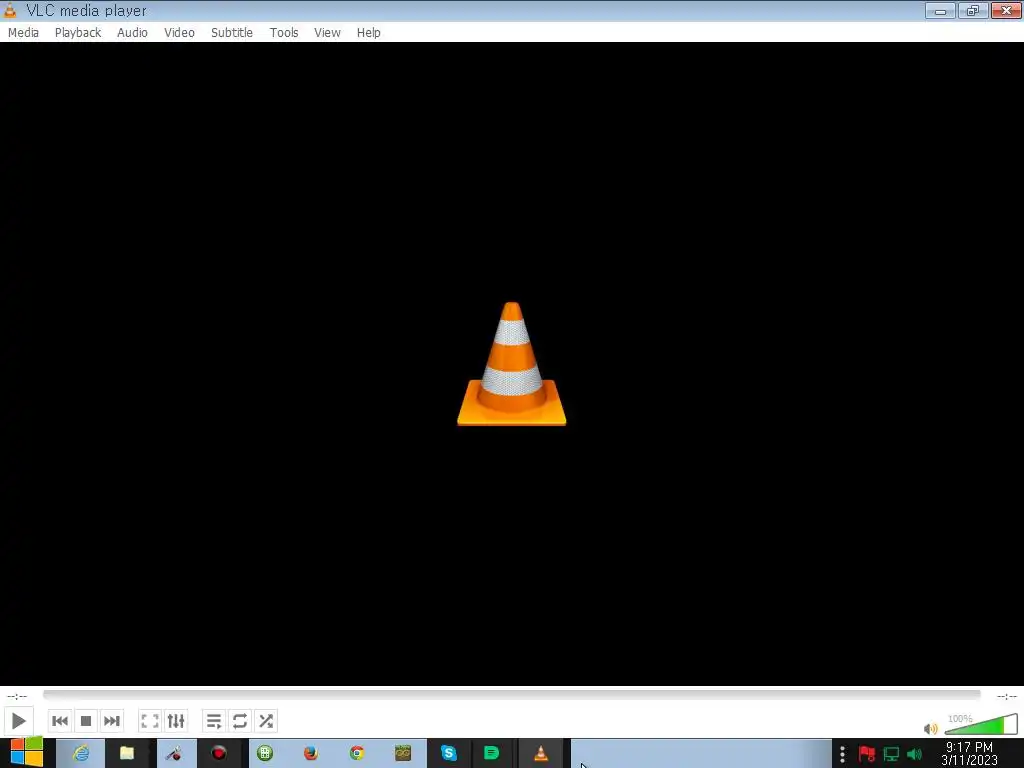Screen dimensions: 1024x768
Task: Open network status tray icon
Action: point(891,754)
